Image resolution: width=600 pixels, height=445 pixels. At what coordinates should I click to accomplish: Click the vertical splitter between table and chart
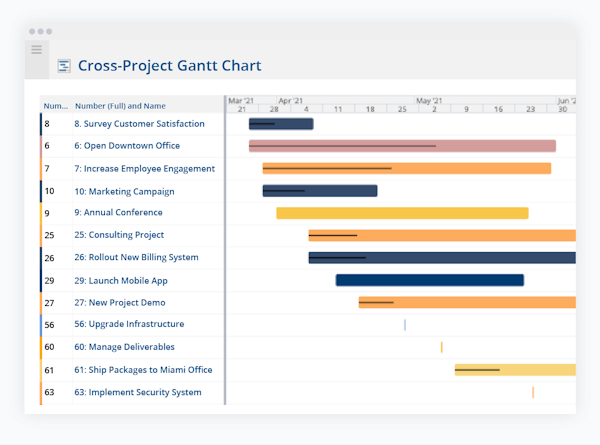[x=225, y=250]
